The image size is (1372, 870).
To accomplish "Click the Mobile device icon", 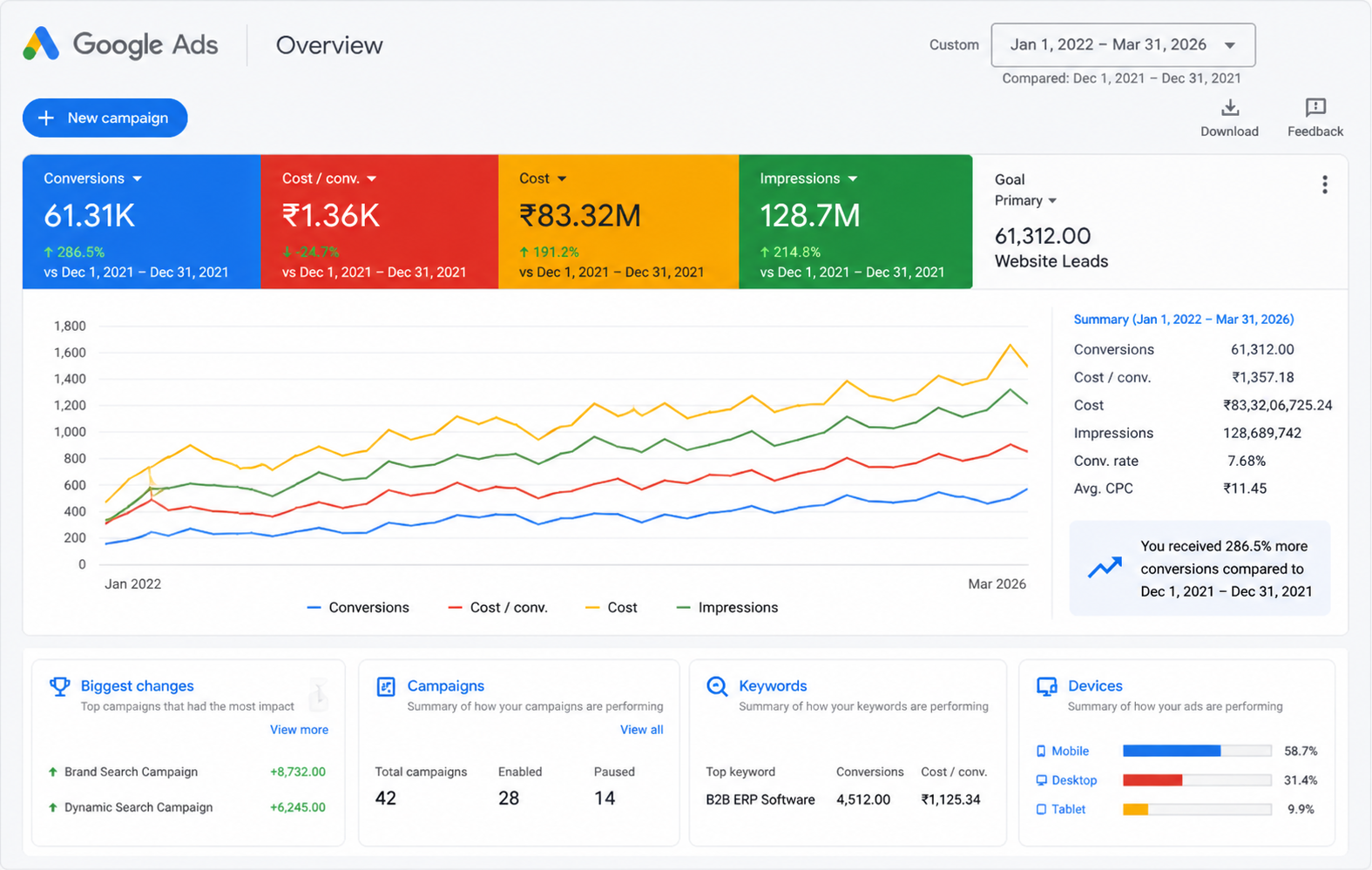I will (x=1041, y=752).
